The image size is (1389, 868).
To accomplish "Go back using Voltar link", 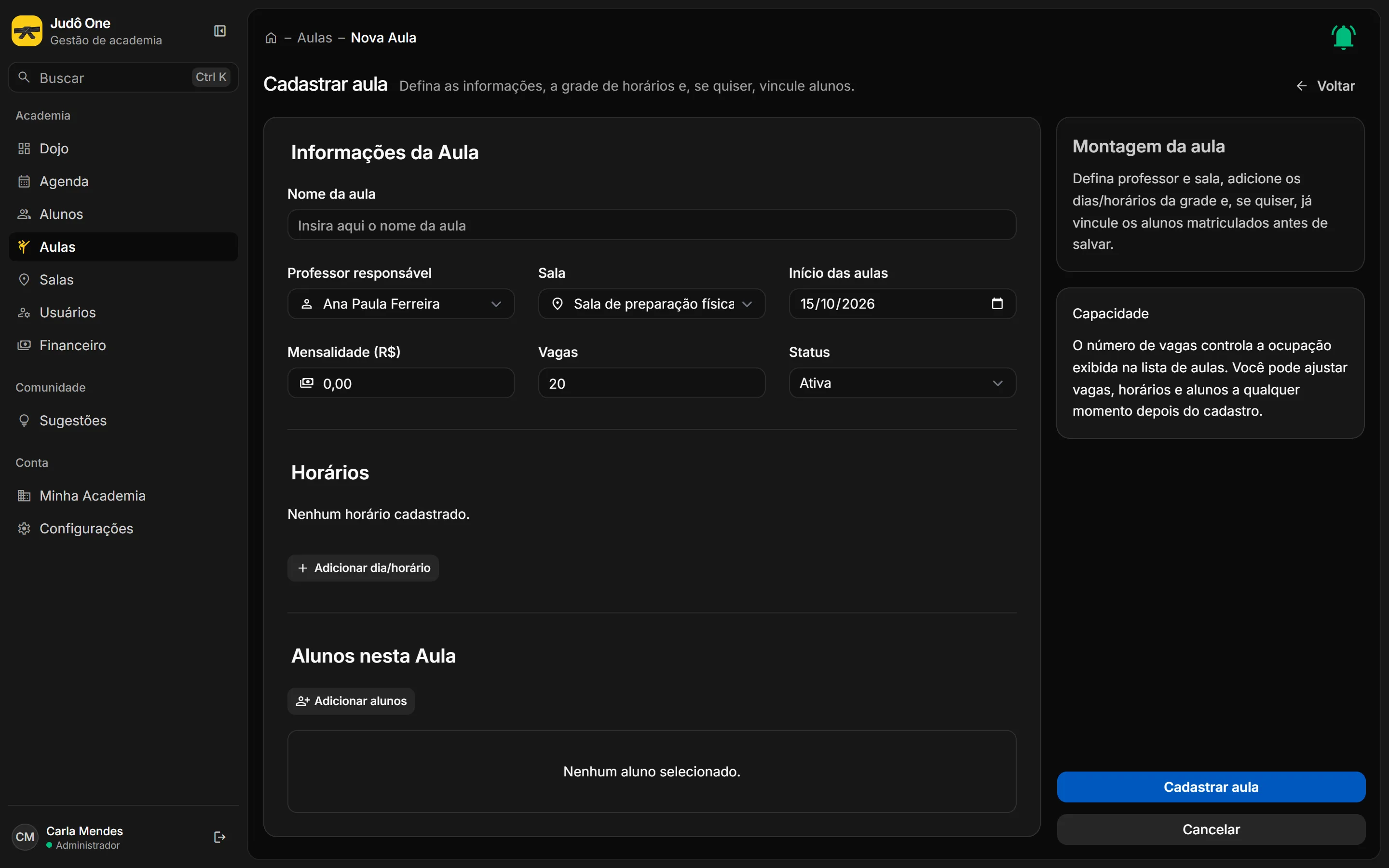I will (1325, 86).
